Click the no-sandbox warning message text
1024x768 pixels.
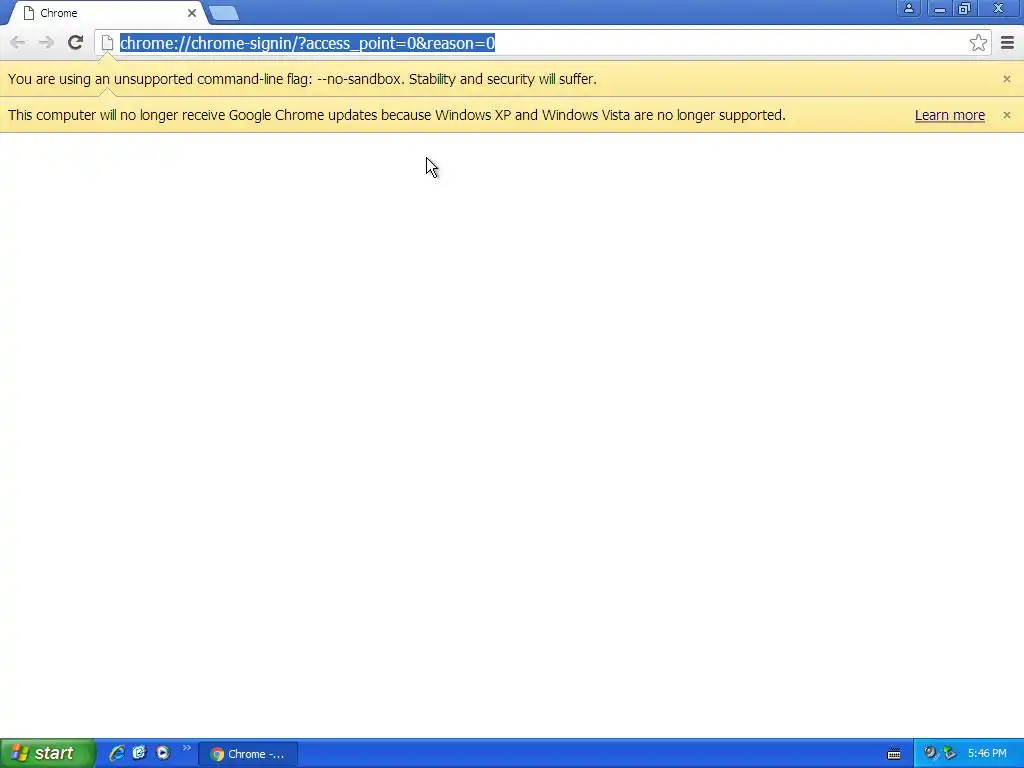302,79
